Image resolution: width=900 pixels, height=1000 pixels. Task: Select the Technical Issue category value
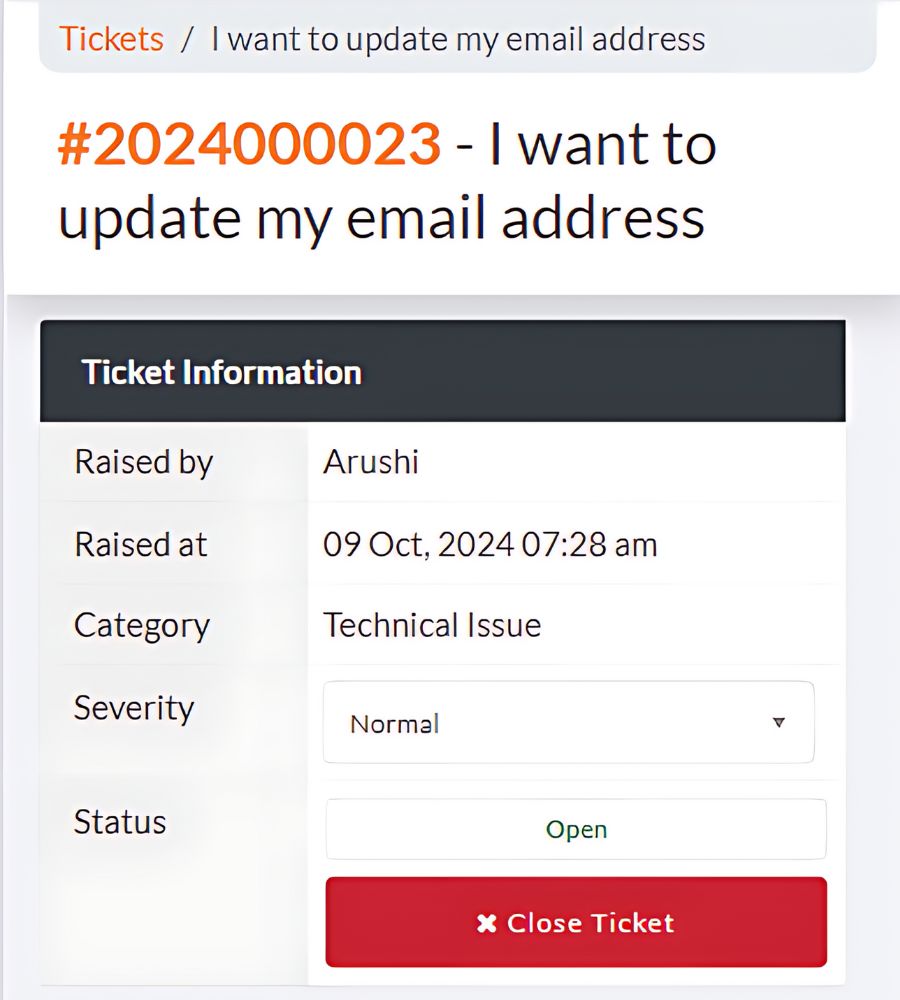pyautogui.click(x=432, y=626)
